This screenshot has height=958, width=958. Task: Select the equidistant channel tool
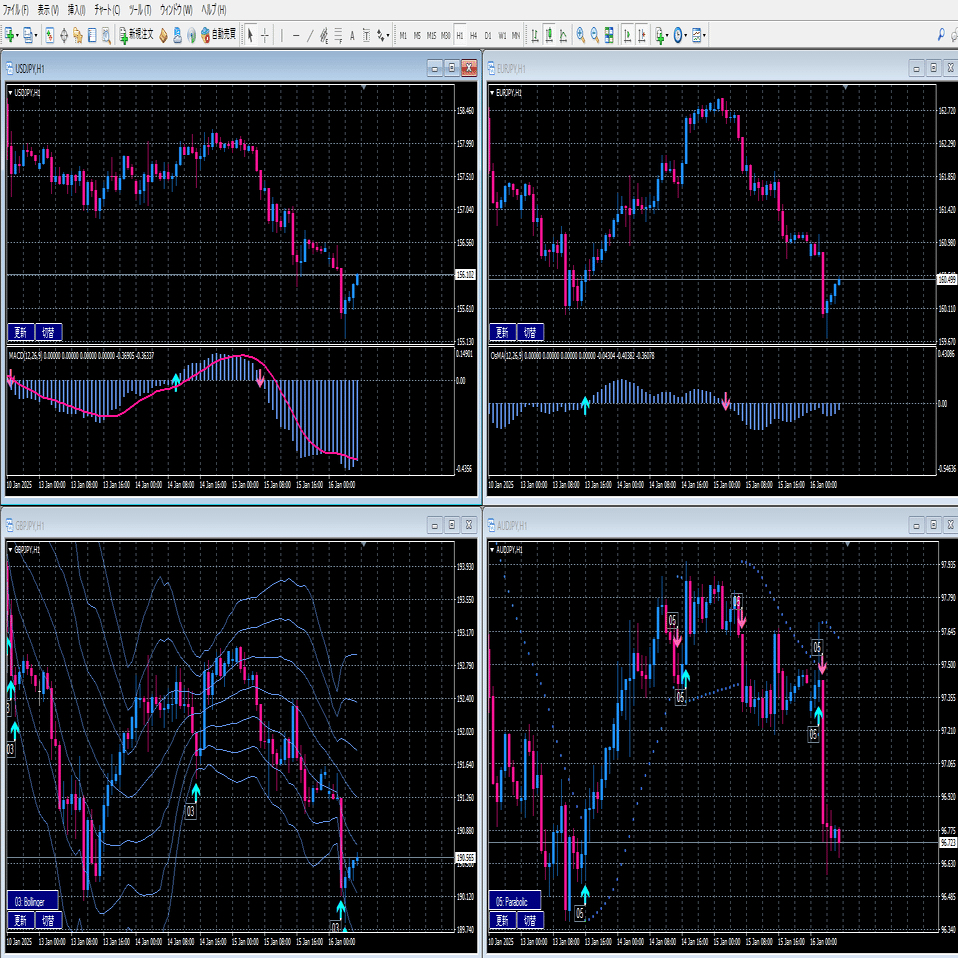click(324, 35)
